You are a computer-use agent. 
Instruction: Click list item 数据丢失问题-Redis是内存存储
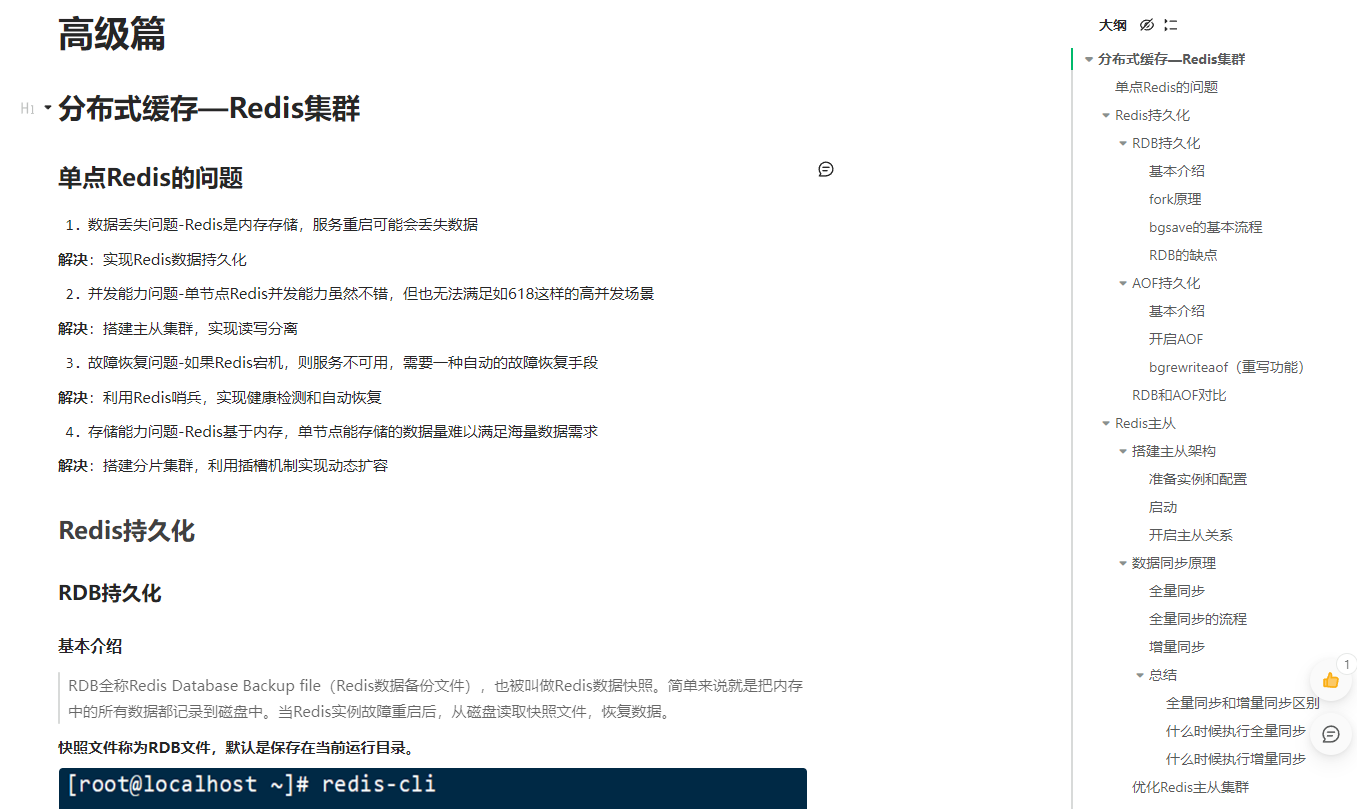coord(283,225)
